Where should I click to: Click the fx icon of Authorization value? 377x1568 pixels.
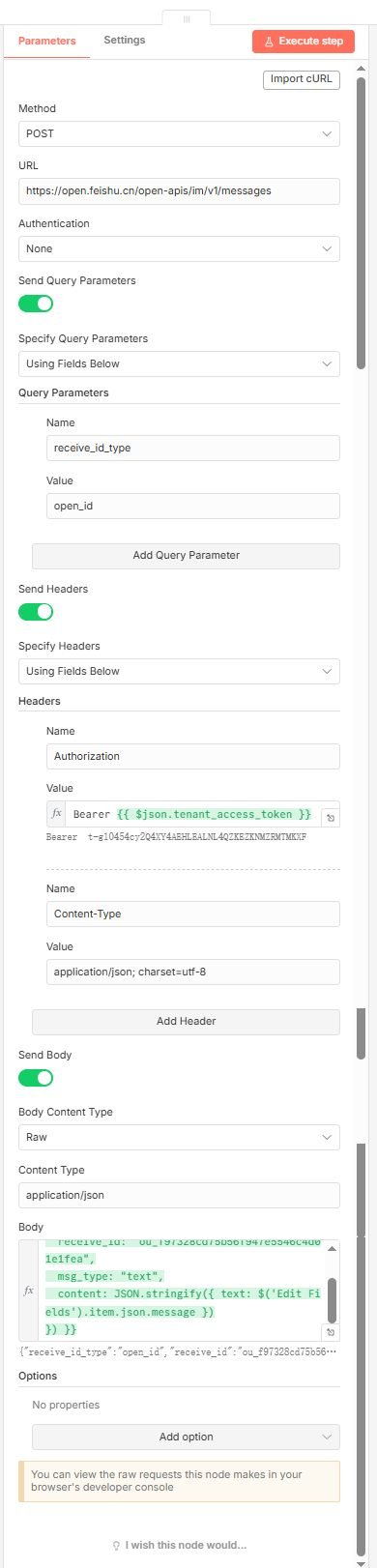[x=56, y=814]
